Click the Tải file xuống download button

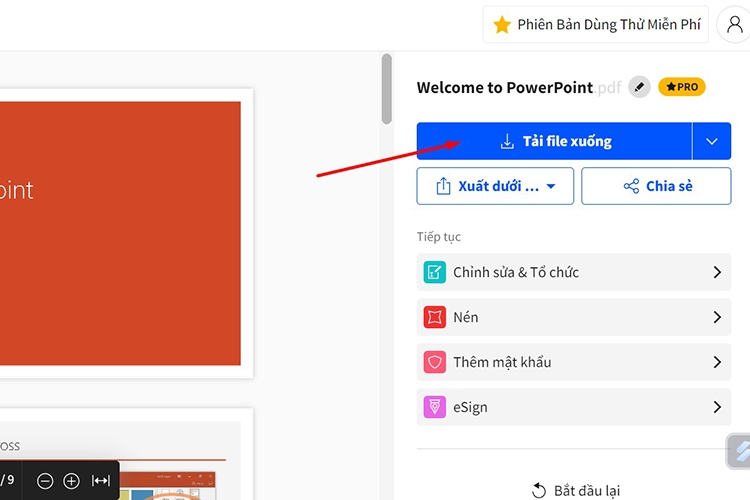point(554,141)
